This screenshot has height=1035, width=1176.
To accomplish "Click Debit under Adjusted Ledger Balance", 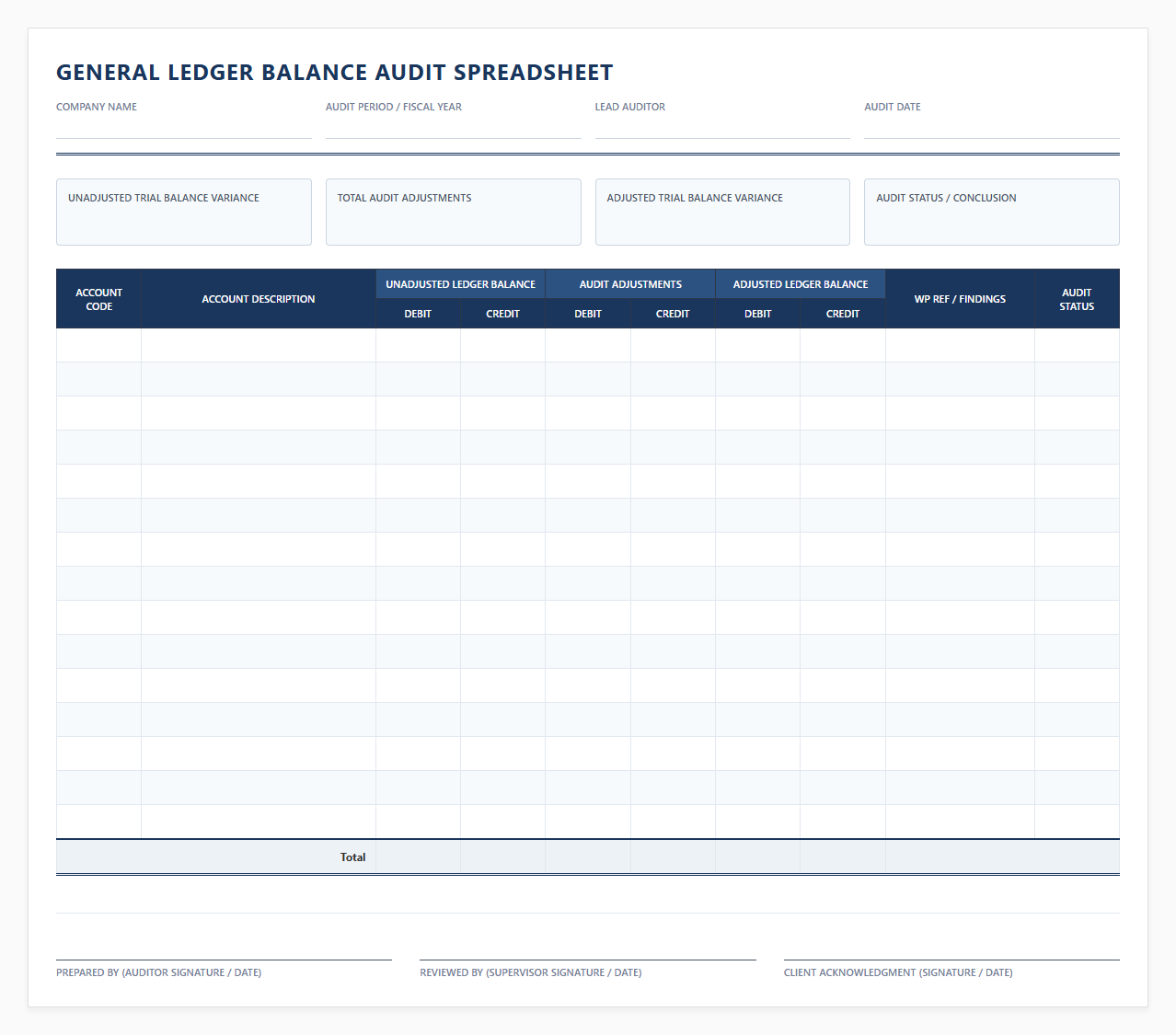I will tap(758, 314).
